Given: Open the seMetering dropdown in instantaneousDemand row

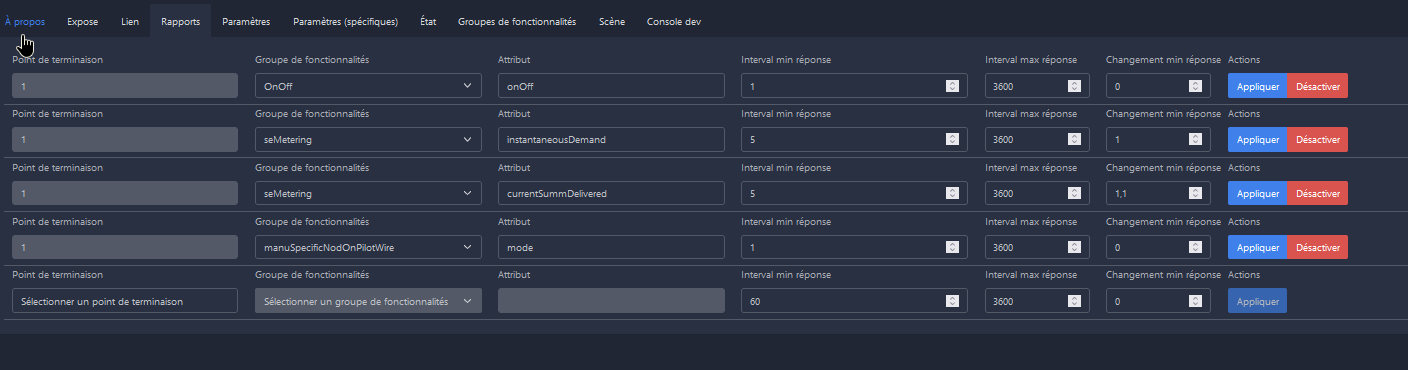Looking at the screenshot, I should pos(368,139).
